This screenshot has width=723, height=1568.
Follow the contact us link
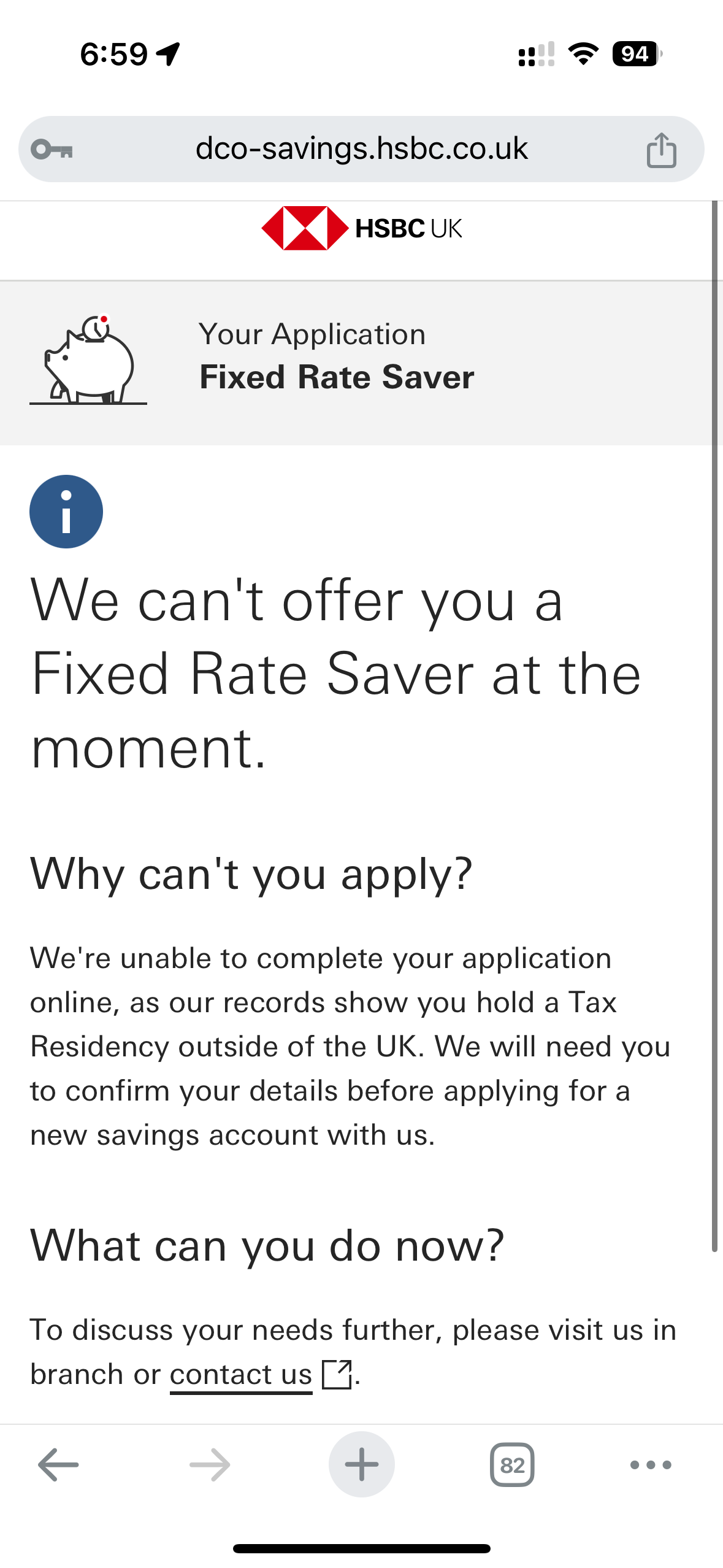(241, 1374)
